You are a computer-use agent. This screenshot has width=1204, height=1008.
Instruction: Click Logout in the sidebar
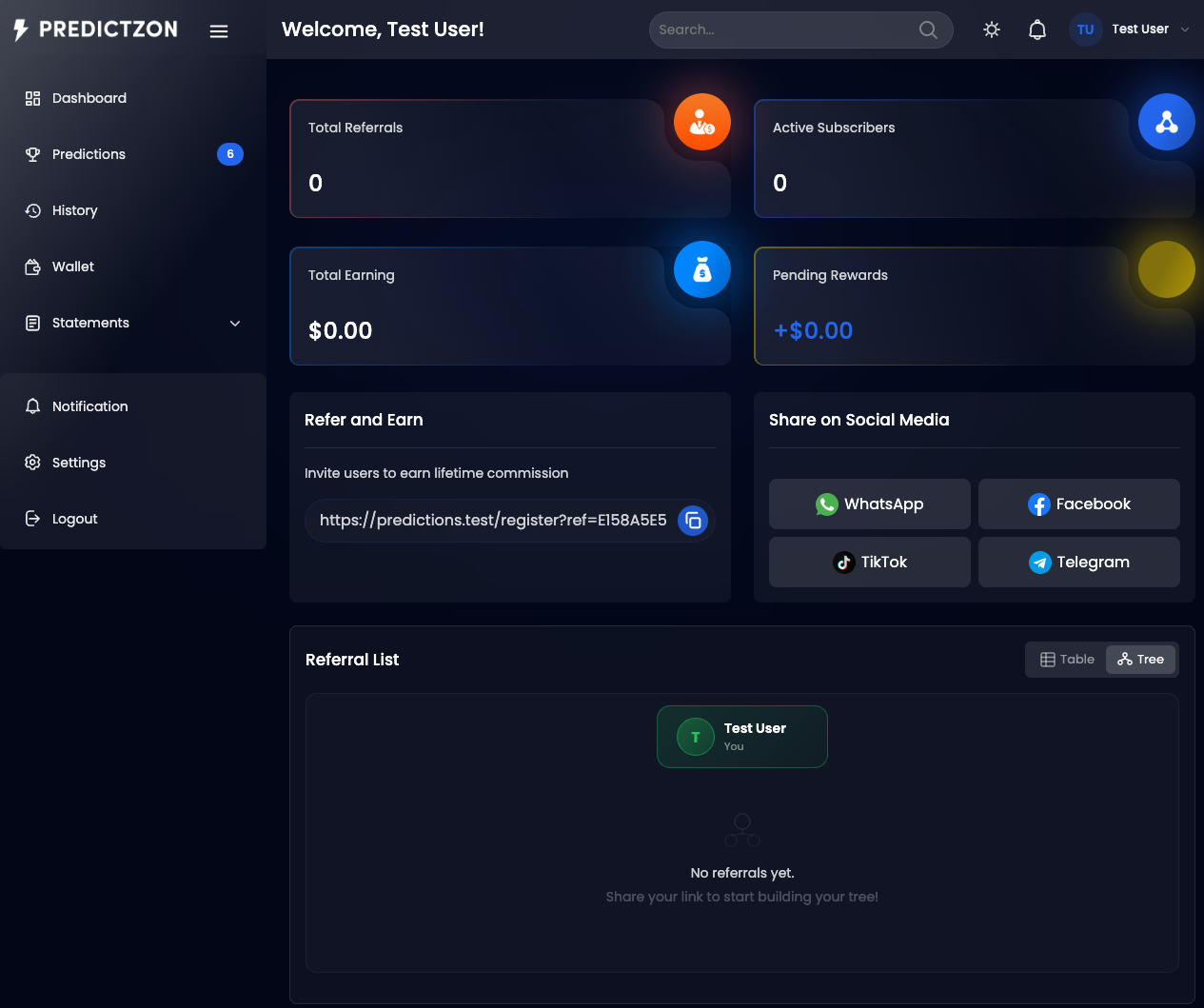(x=133, y=519)
